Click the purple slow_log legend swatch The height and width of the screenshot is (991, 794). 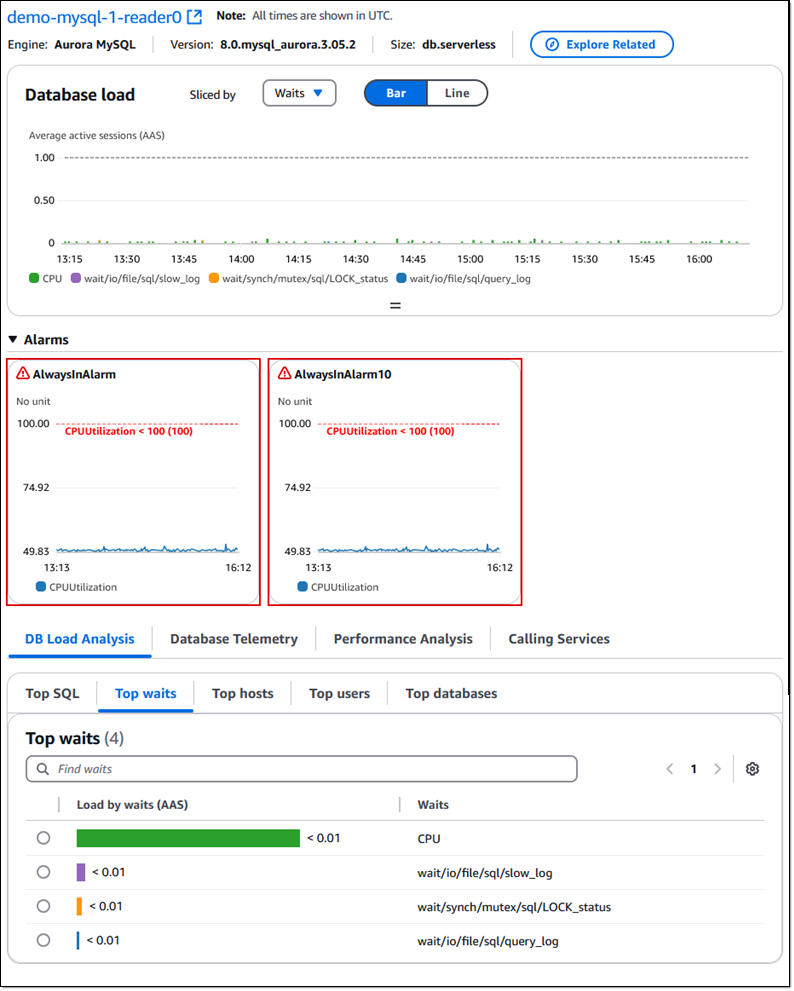coord(76,278)
